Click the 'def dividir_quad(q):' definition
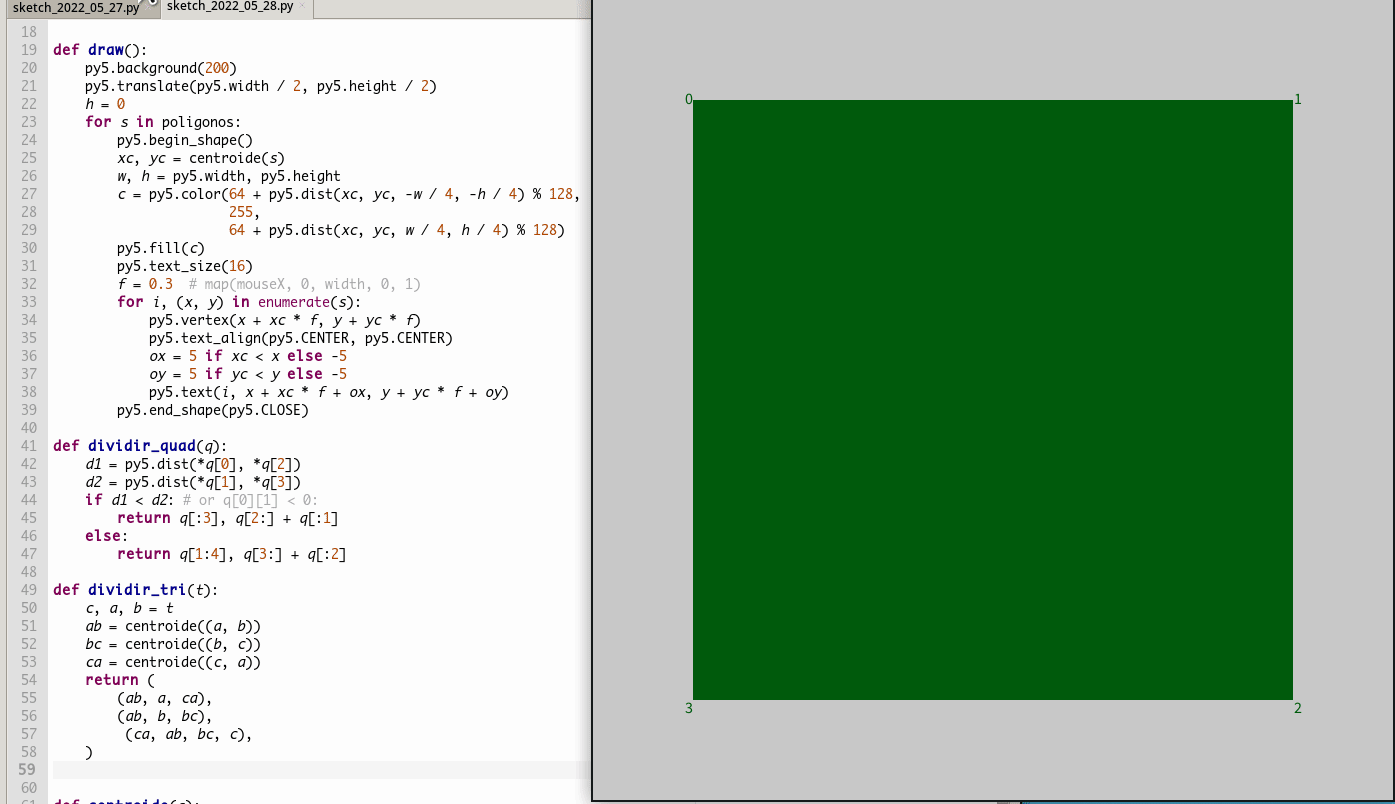Viewport: 1395px width, 804px height. coord(140,446)
